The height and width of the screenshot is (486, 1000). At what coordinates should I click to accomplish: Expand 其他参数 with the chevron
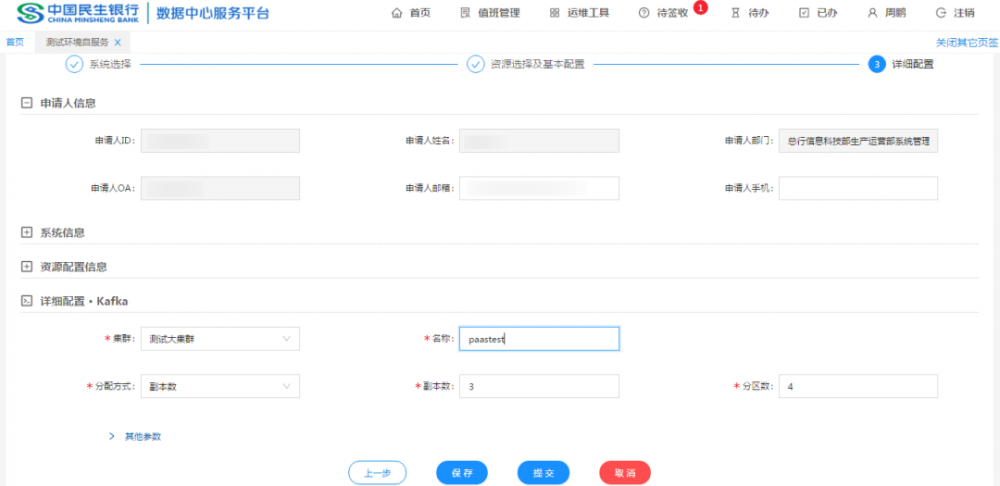112,436
